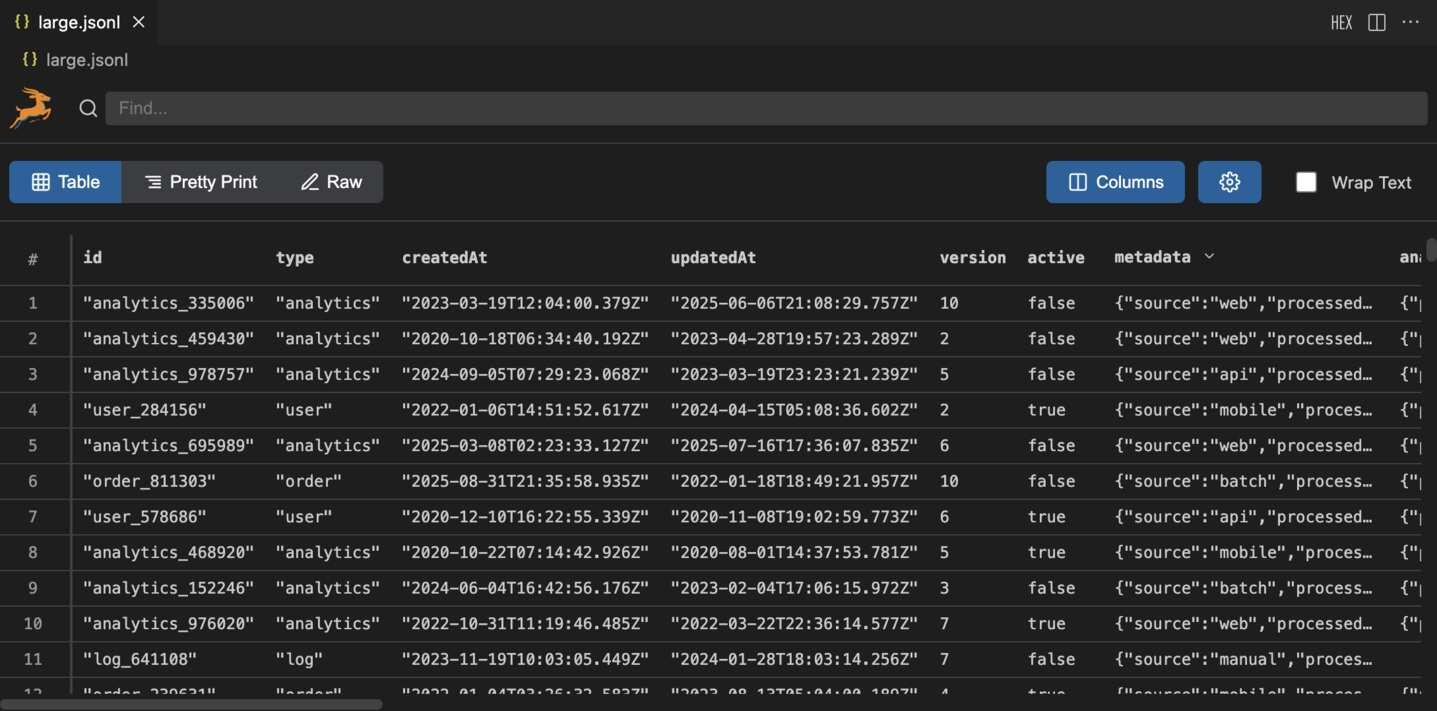This screenshot has width=1437, height=711.
Task: Click the type column header
Action: (295, 257)
